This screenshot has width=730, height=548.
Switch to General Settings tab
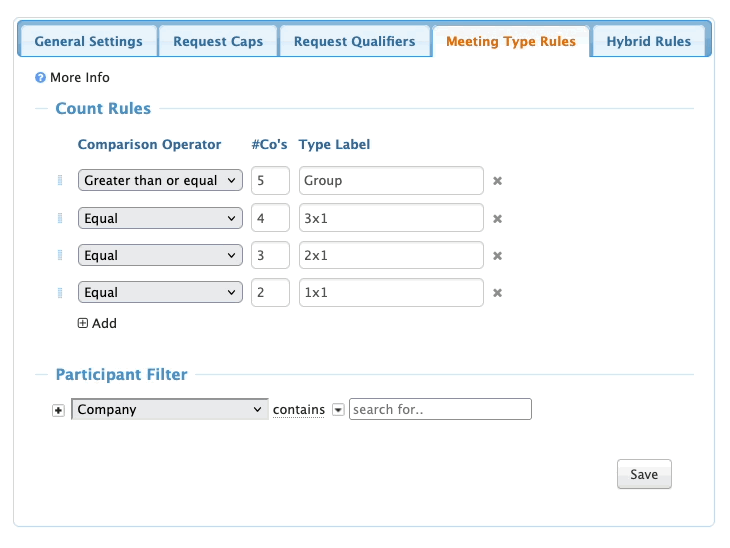point(88,42)
